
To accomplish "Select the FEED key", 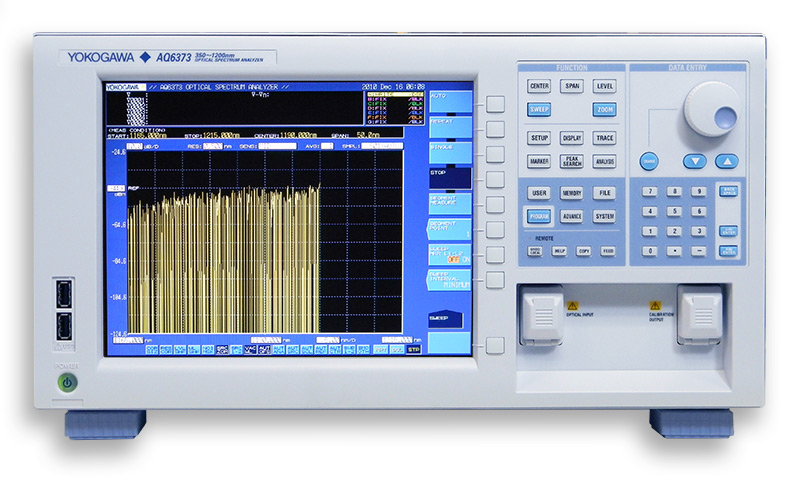I will [x=608, y=251].
